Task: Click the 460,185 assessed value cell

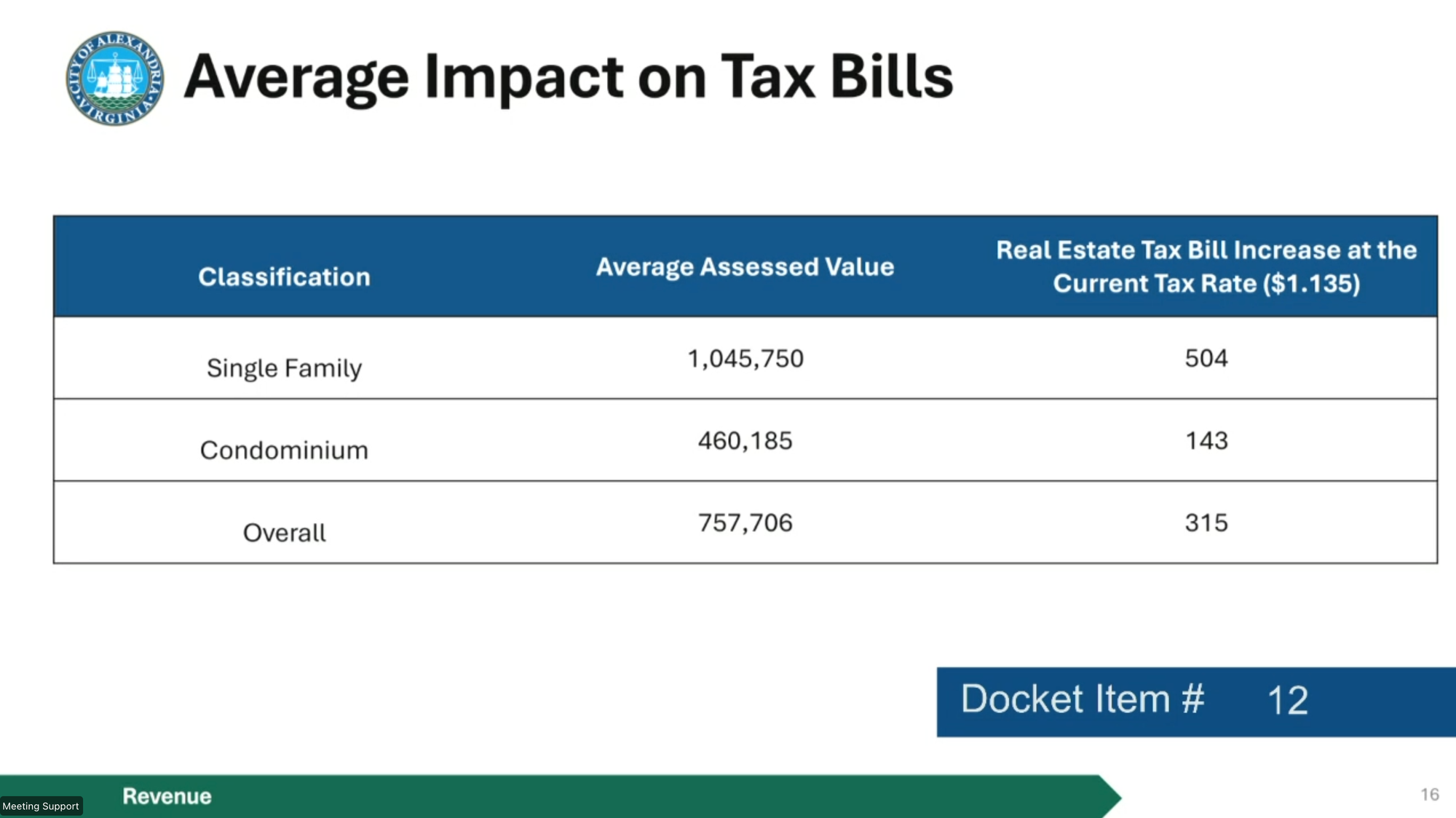Action: pos(745,441)
